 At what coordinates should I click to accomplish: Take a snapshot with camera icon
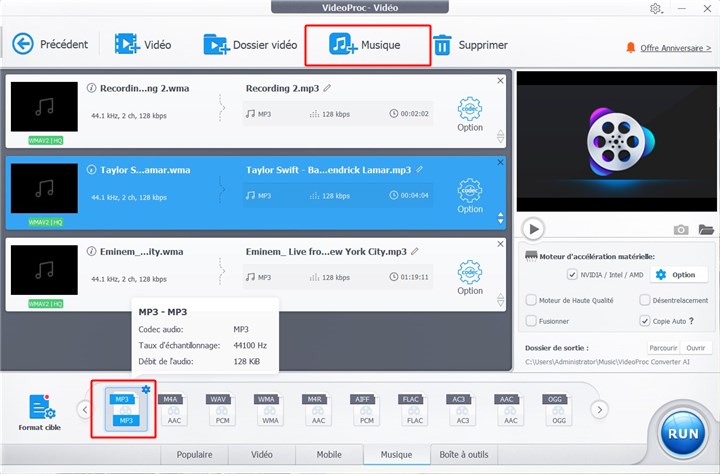tap(681, 229)
